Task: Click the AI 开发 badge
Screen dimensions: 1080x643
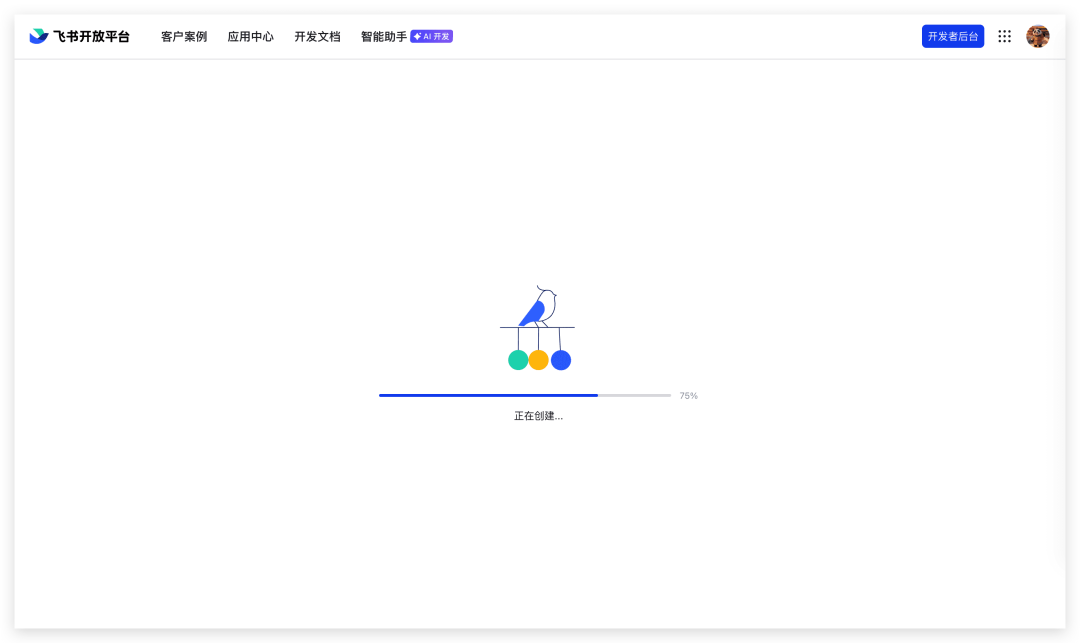Action: pos(431,36)
